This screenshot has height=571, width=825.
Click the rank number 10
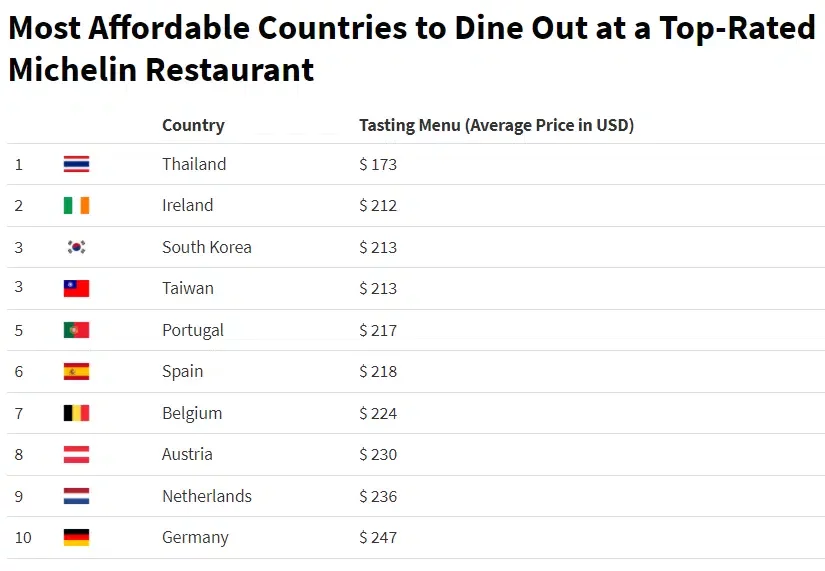tap(23, 537)
